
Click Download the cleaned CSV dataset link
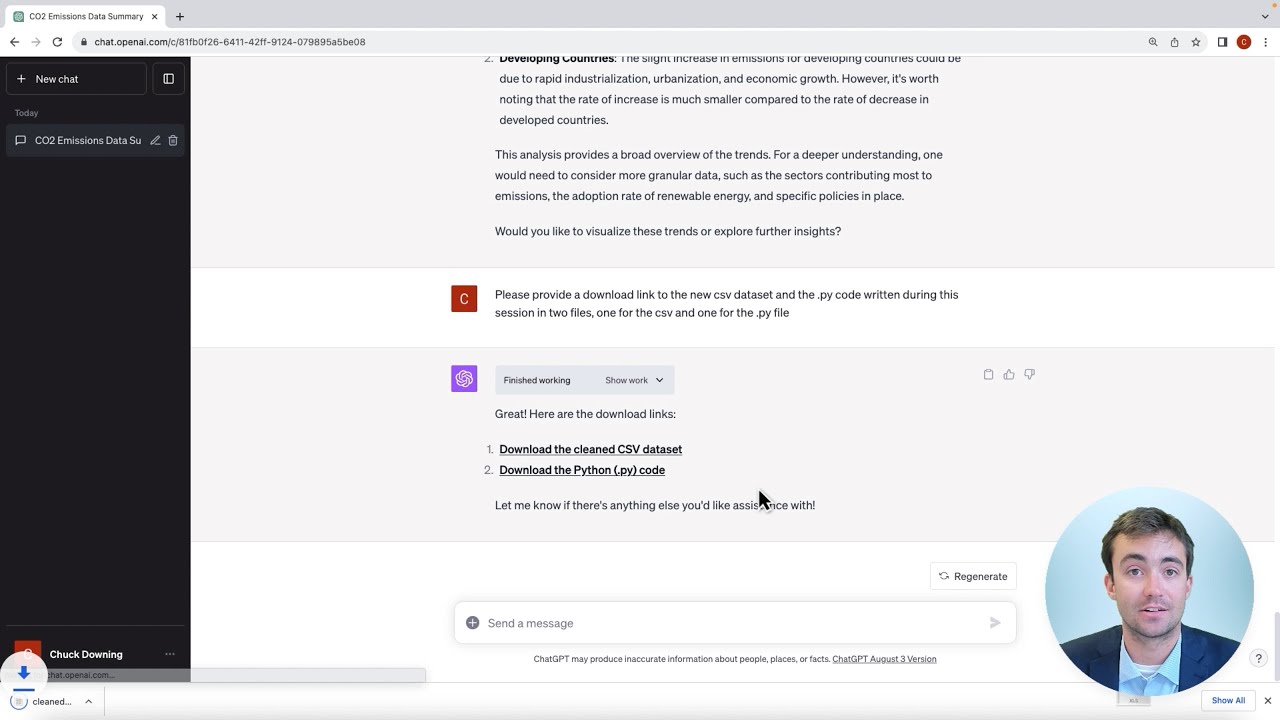(x=590, y=449)
